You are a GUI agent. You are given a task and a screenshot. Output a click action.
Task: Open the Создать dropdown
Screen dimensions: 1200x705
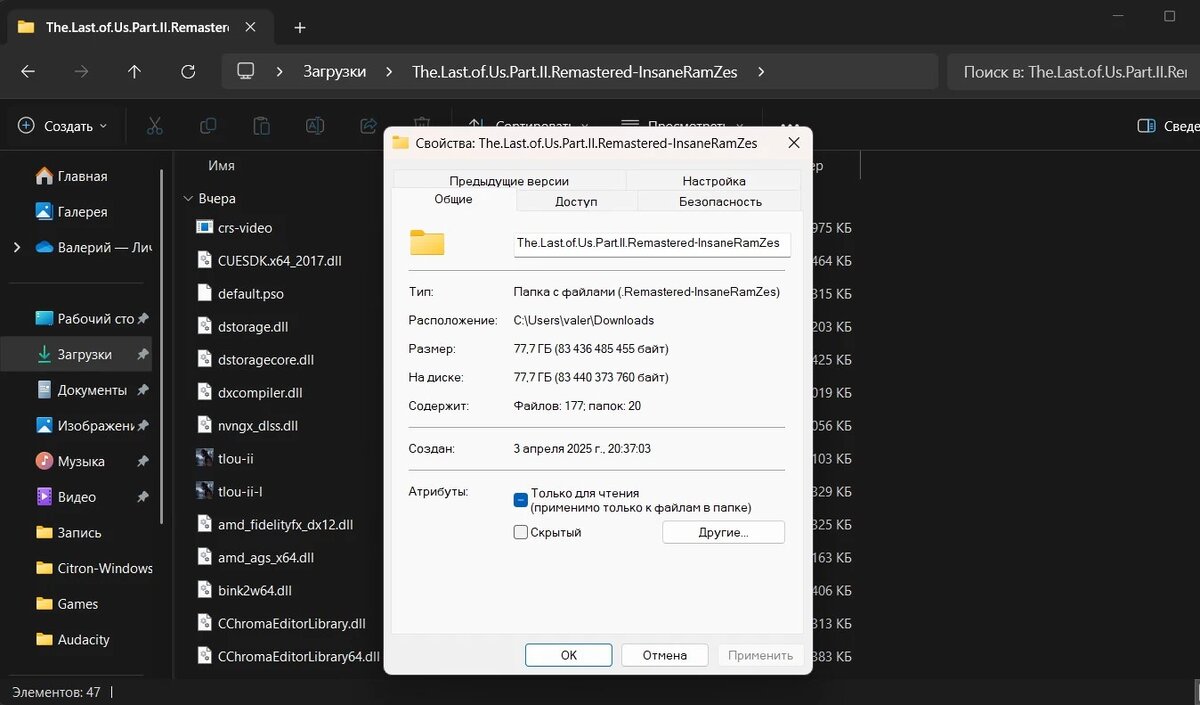[63, 126]
